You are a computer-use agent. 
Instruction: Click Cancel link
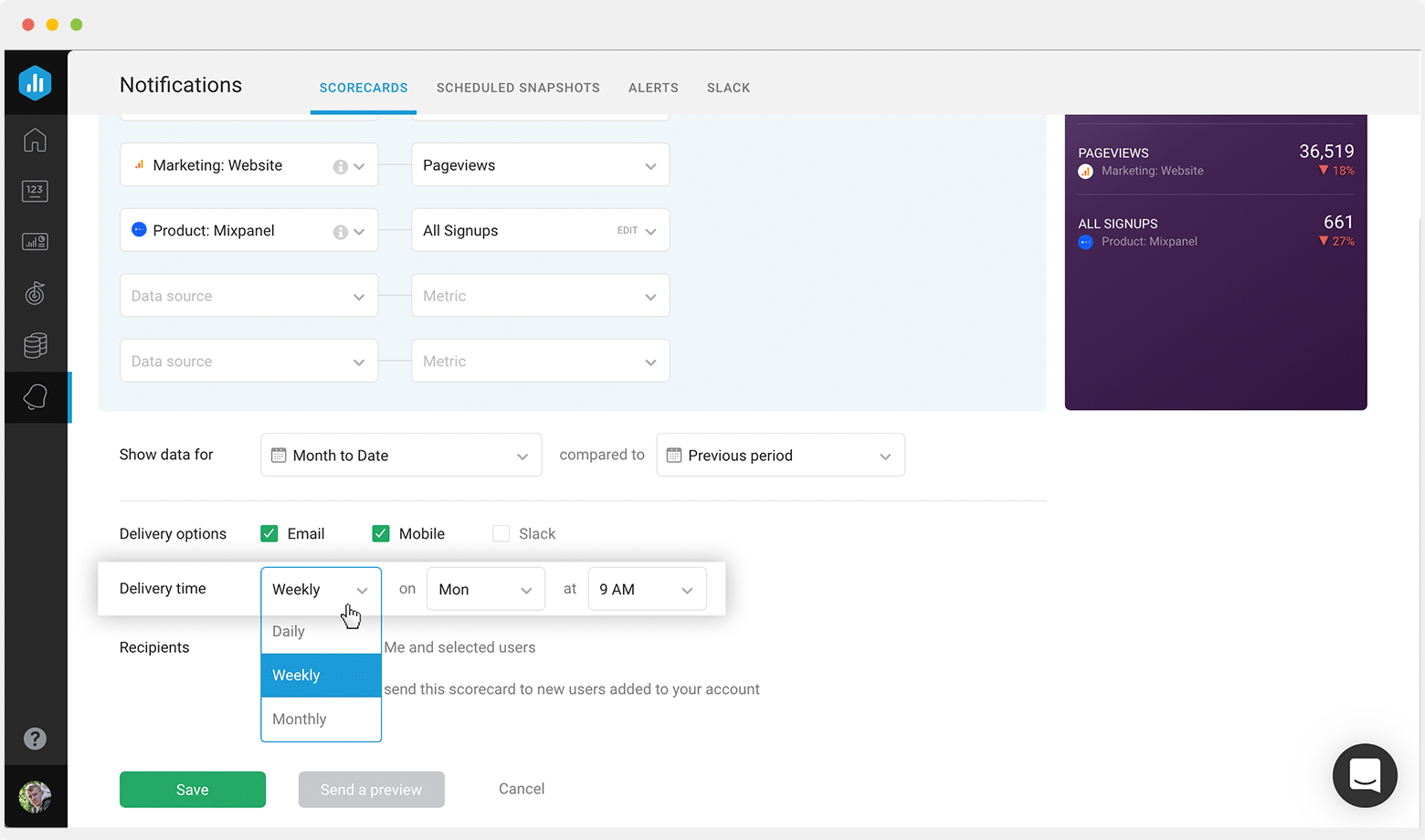coord(522,789)
